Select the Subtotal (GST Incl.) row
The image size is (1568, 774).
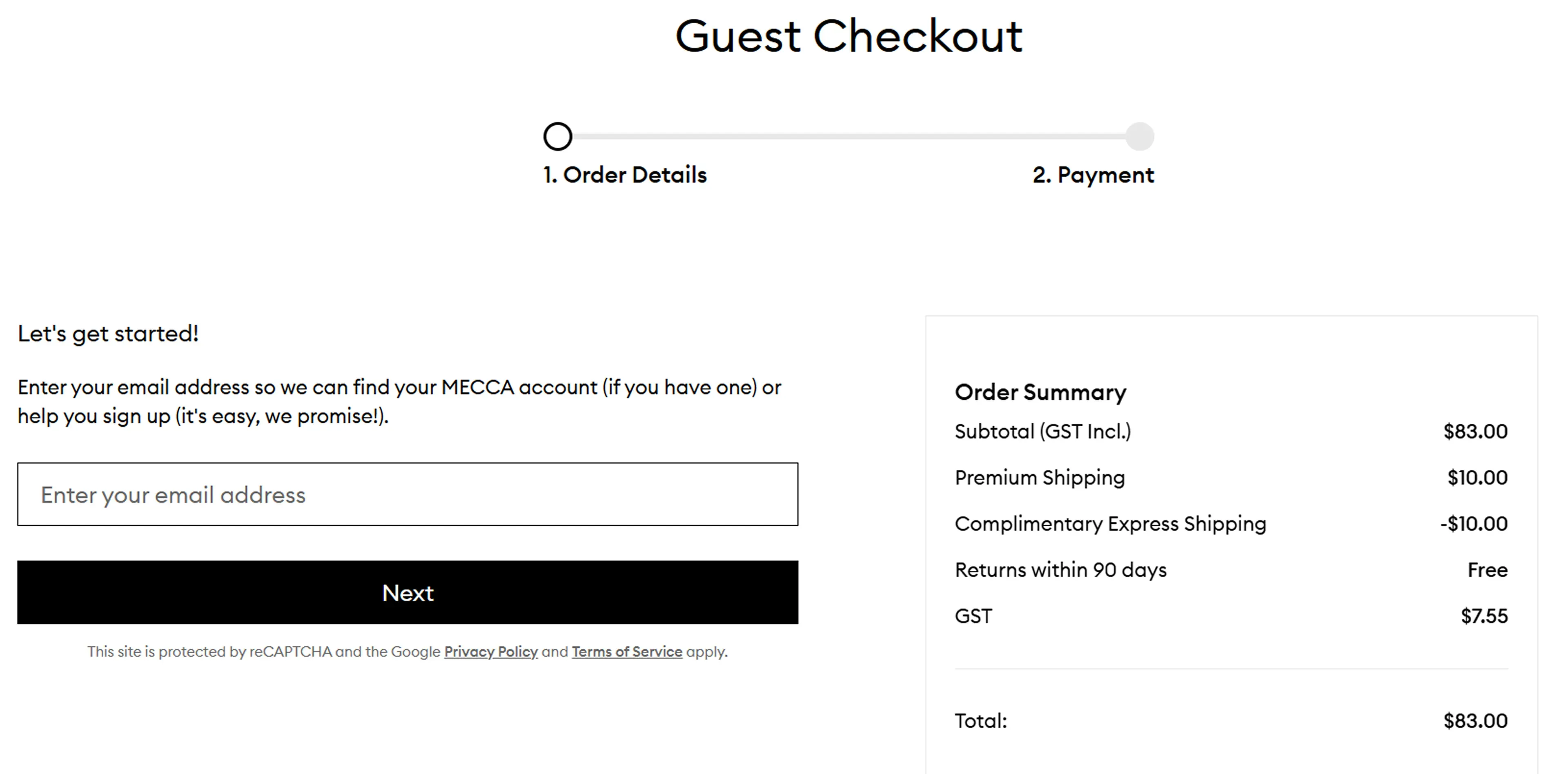tap(1043, 431)
